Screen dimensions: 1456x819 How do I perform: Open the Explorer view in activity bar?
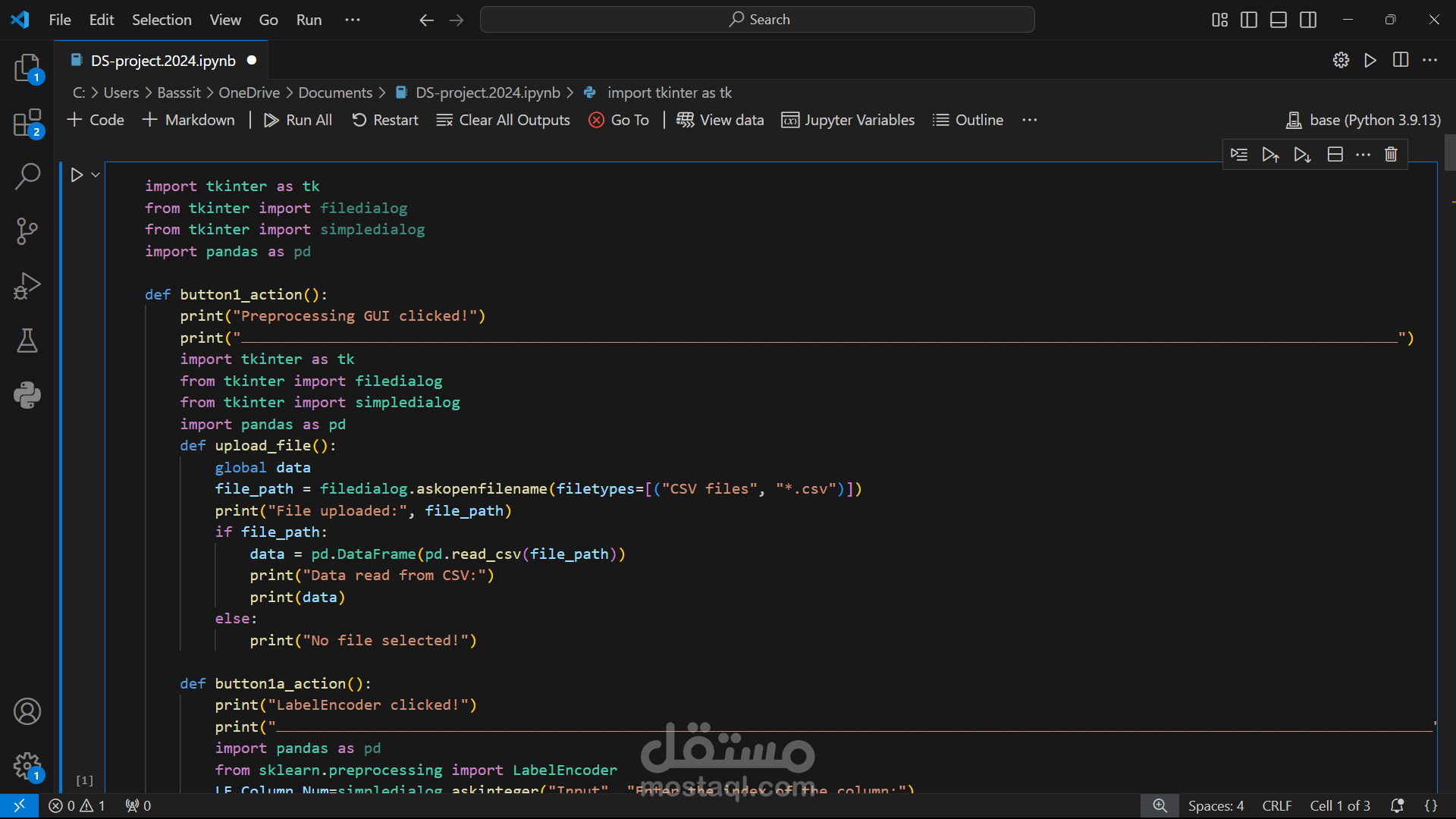tap(27, 68)
